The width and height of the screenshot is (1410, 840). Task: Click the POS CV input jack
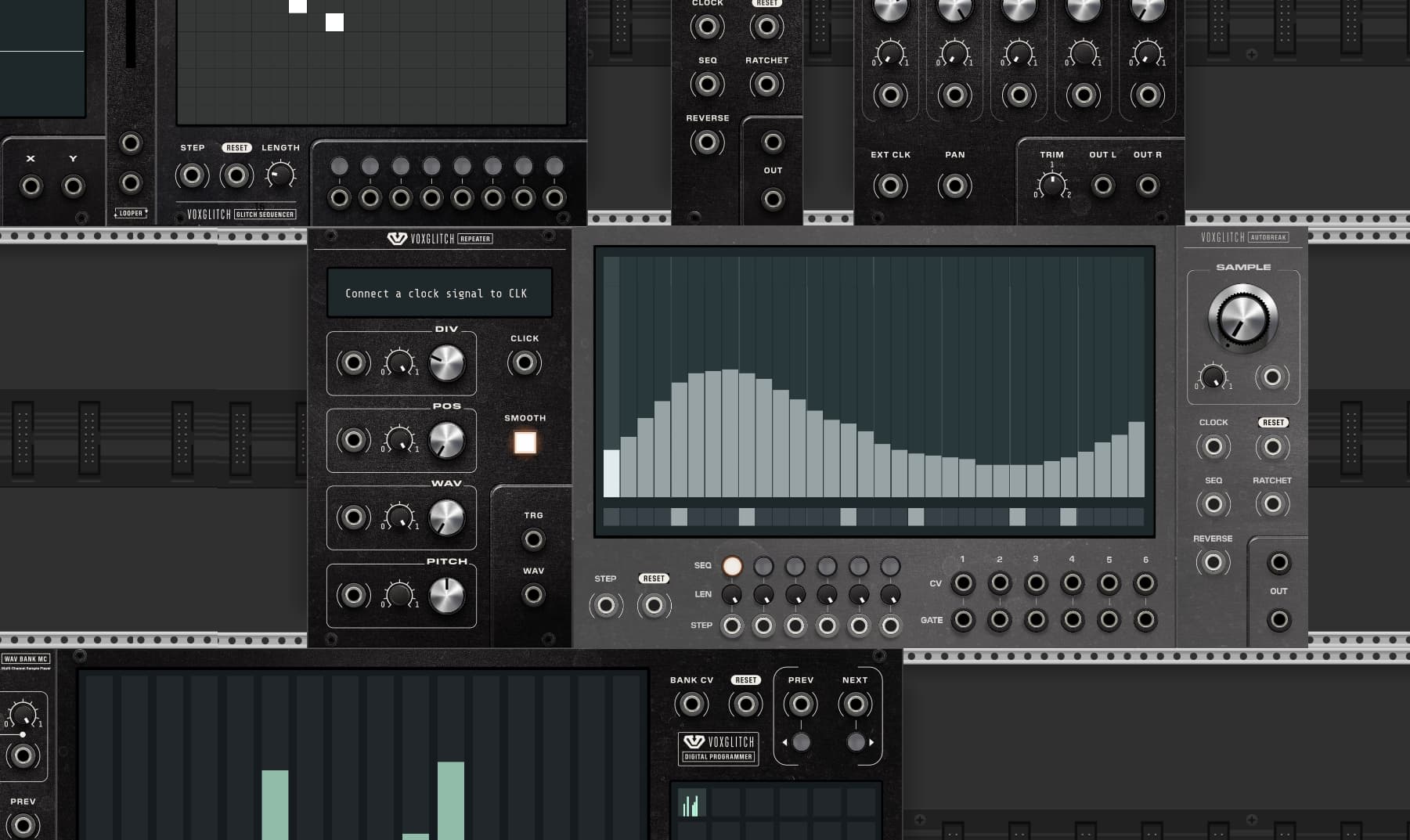[353, 440]
